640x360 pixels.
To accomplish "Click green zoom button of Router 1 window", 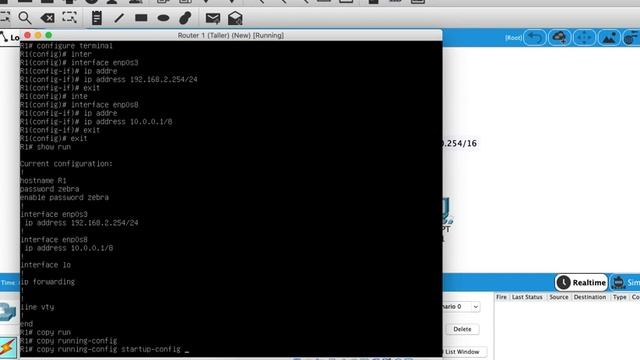I will (x=49, y=36).
